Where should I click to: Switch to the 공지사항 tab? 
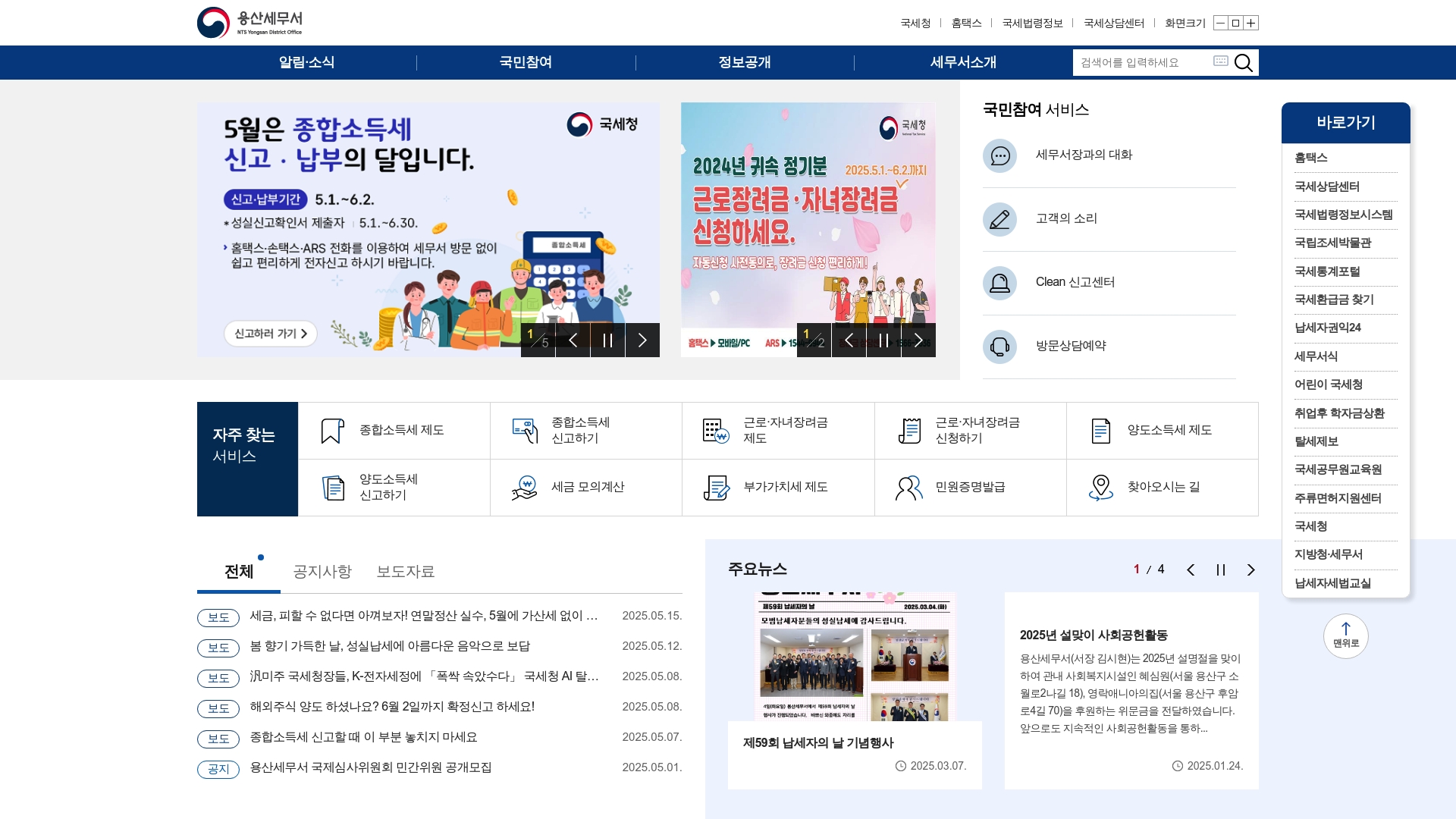click(322, 572)
